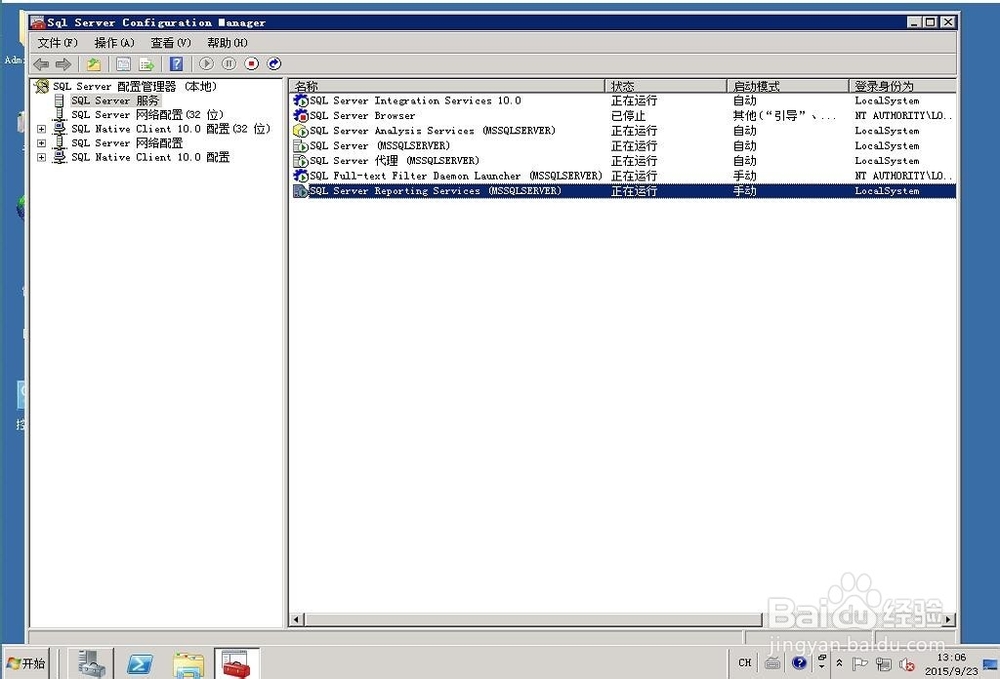
Task: Click the horizontal scrollbar right arrow
Action: click(949, 619)
